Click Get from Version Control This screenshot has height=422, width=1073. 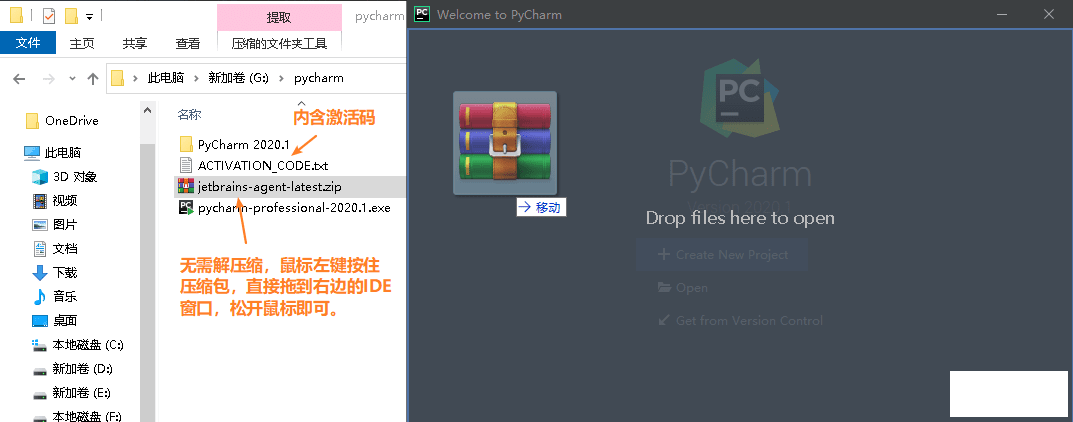point(740,320)
